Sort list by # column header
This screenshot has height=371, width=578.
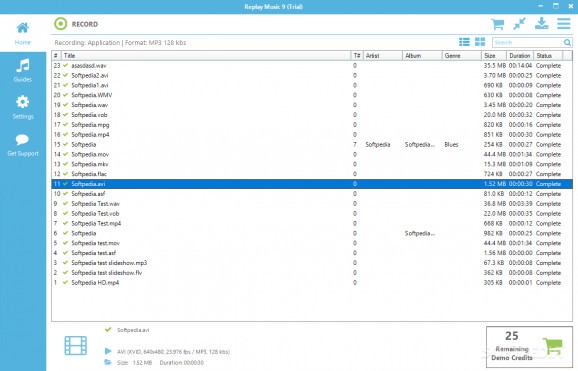[56, 56]
